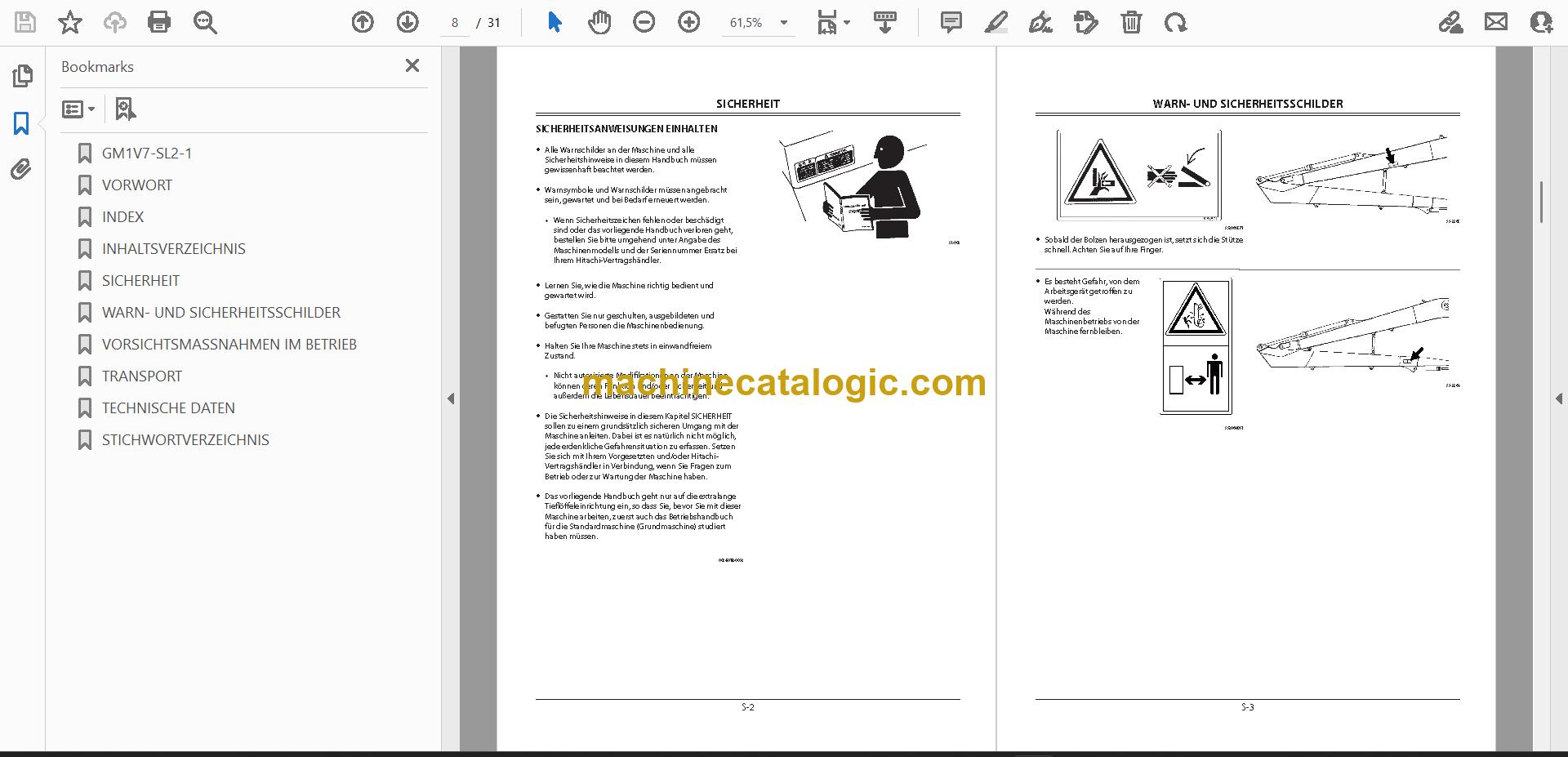The height and width of the screenshot is (757, 1568).
Task: Open the zoom level 61,5% dropdown
Action: pos(759,23)
